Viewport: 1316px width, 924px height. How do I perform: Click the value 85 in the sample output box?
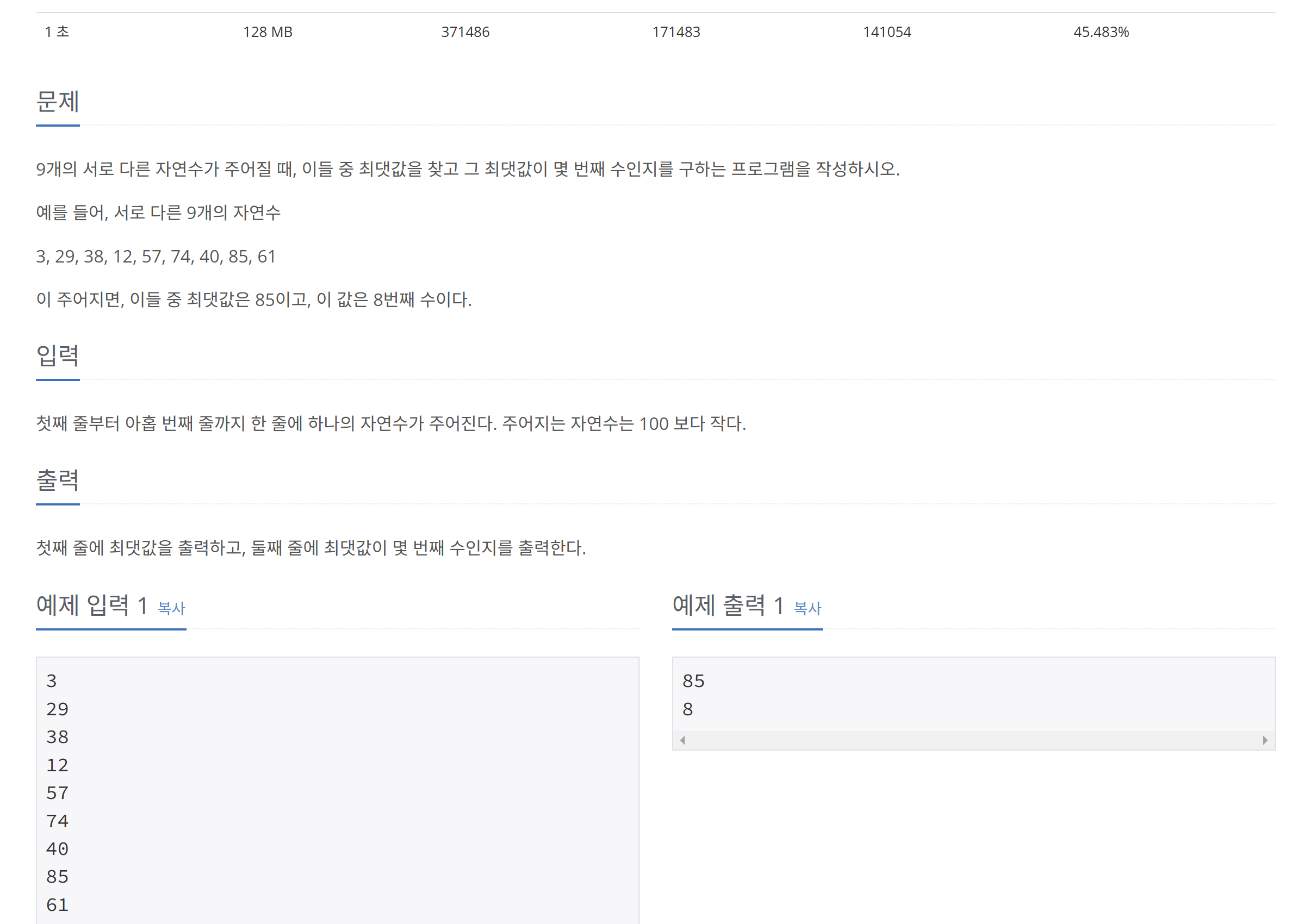[x=693, y=681]
